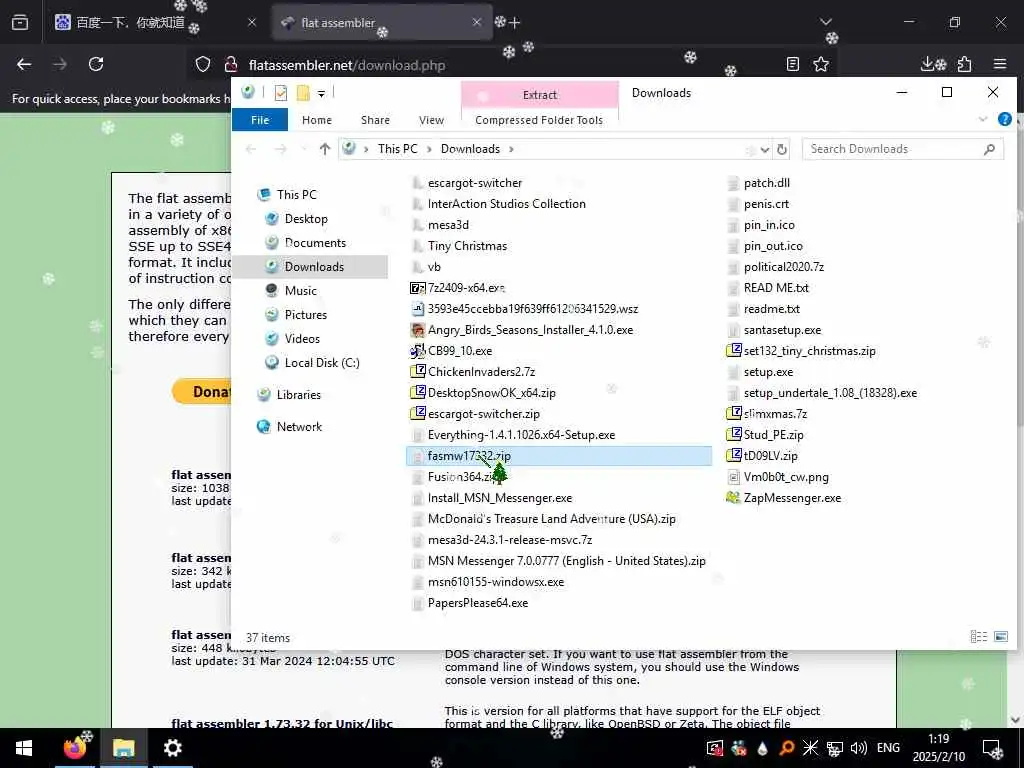Click the Firefox address bar URL

tap(347, 65)
